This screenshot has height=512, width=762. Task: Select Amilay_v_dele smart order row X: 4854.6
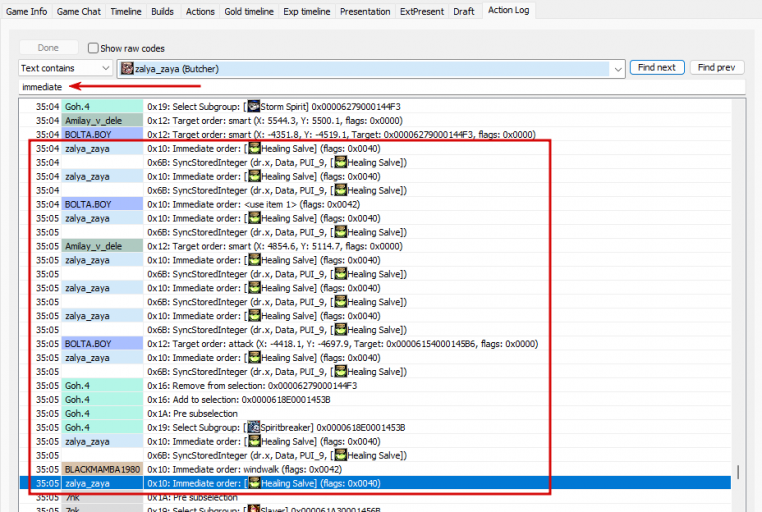click(x=375, y=246)
